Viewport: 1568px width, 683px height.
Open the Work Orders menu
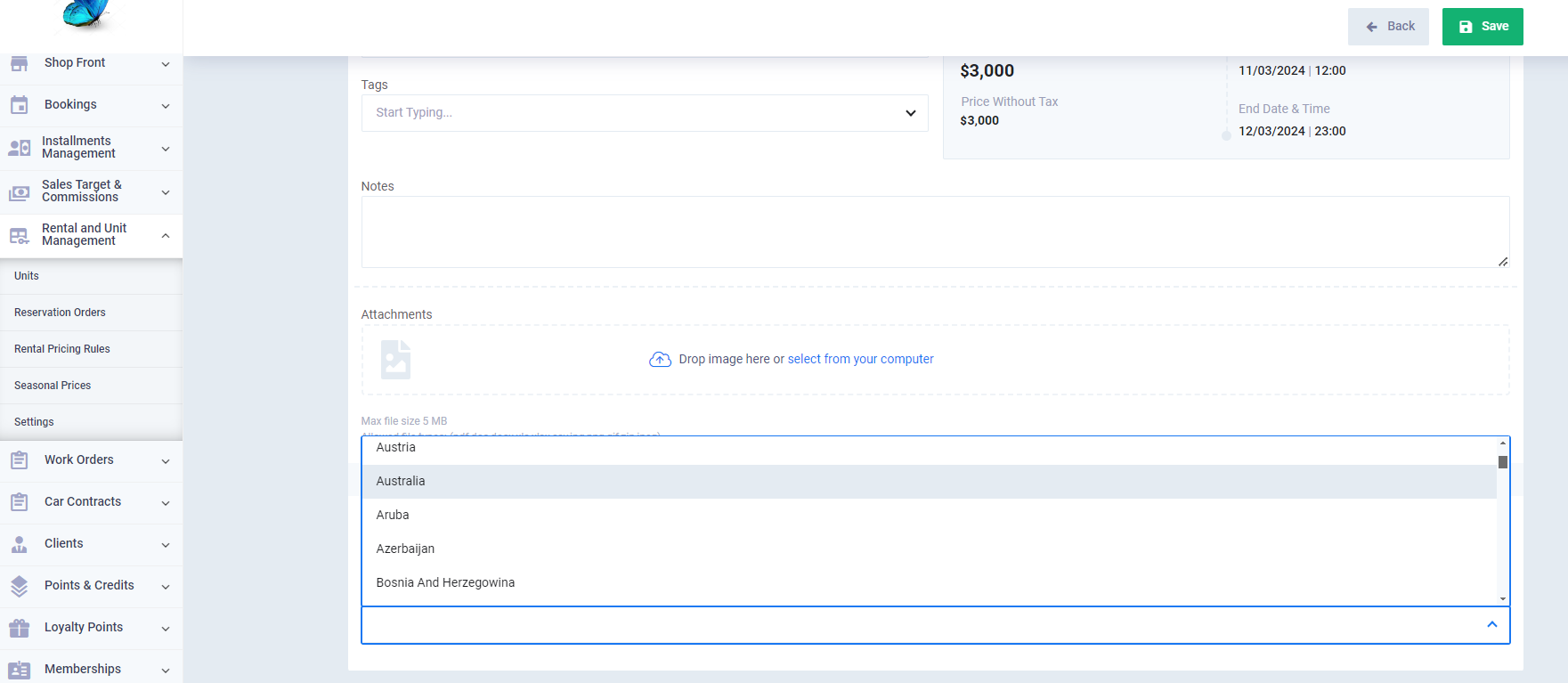pyautogui.click(x=91, y=460)
